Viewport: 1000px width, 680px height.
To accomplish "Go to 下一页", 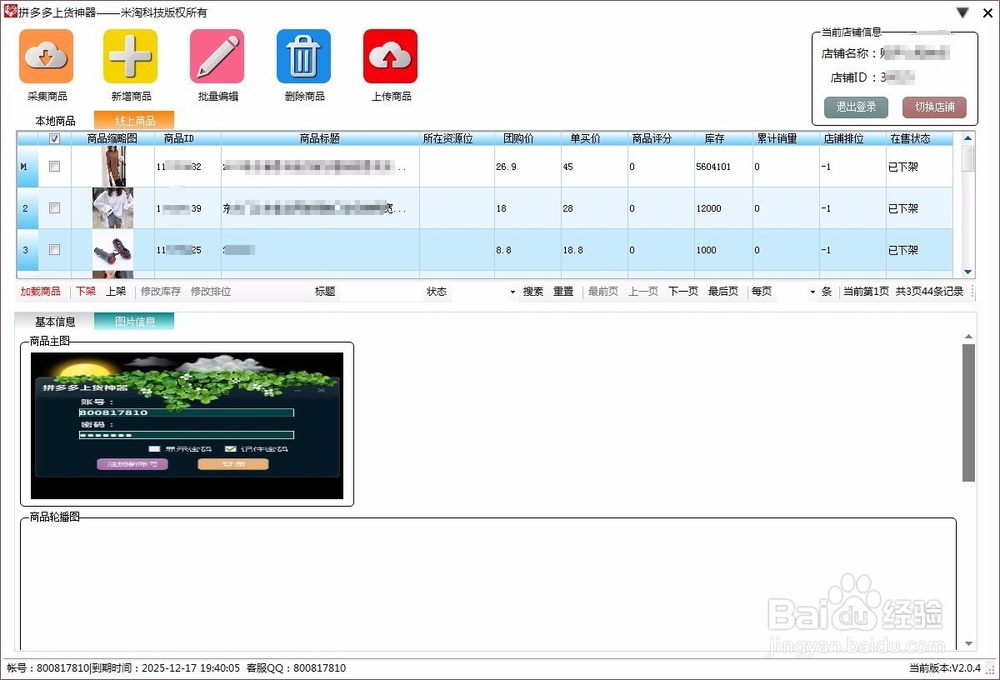I will click(x=683, y=292).
